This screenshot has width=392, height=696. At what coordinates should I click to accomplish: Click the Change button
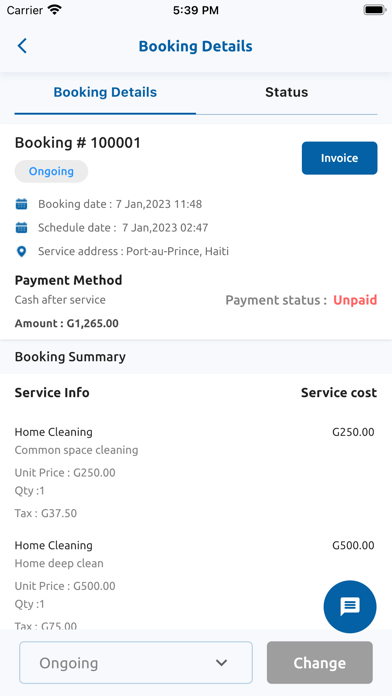pyautogui.click(x=320, y=662)
